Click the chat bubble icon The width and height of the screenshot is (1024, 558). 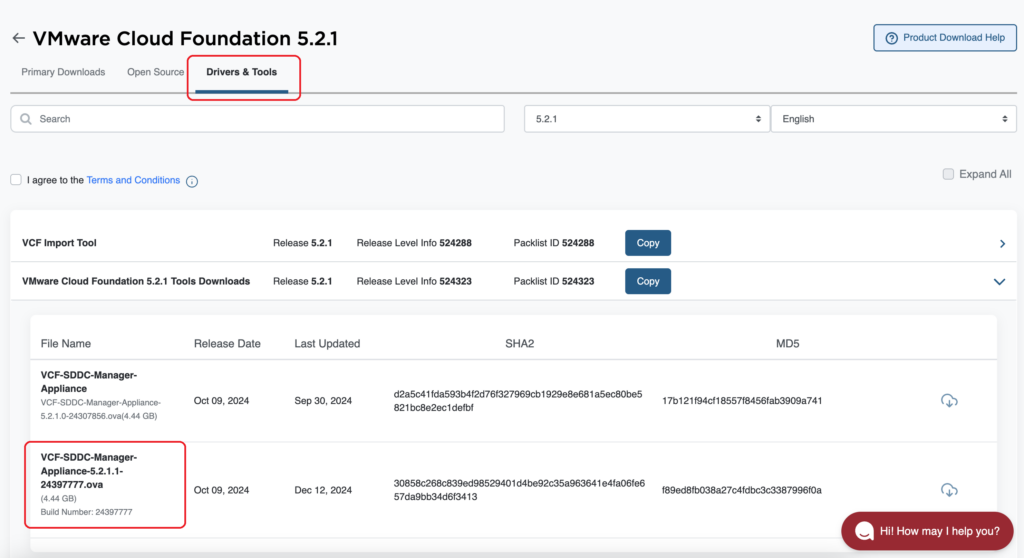click(864, 530)
